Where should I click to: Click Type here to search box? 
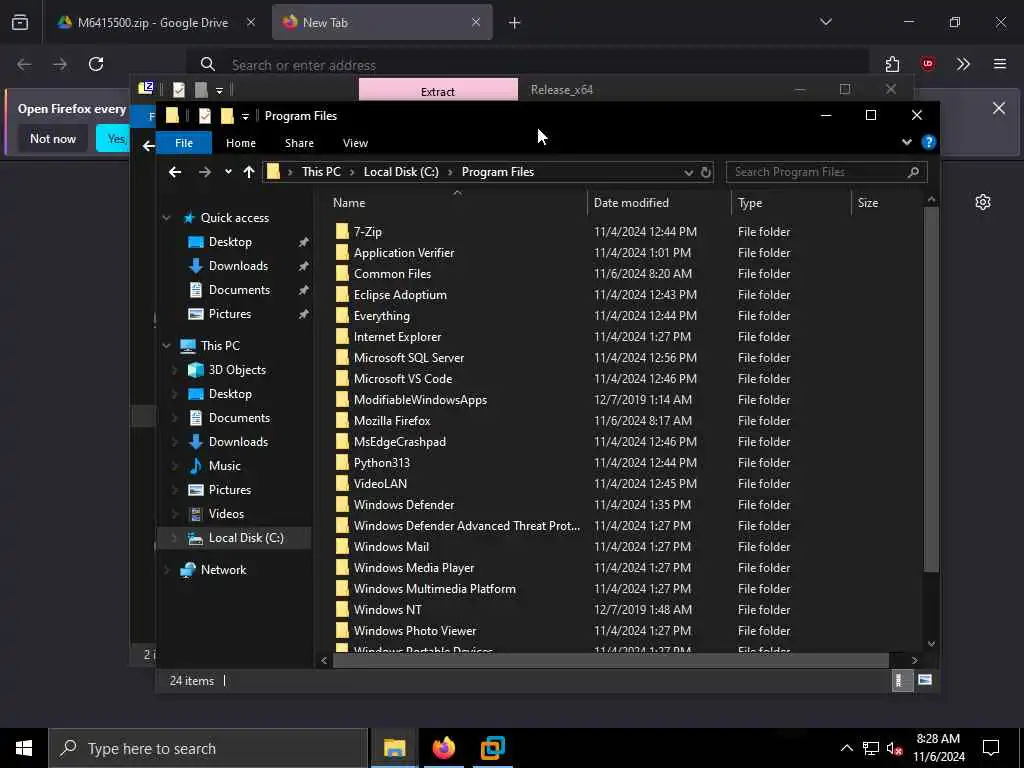[x=208, y=748]
